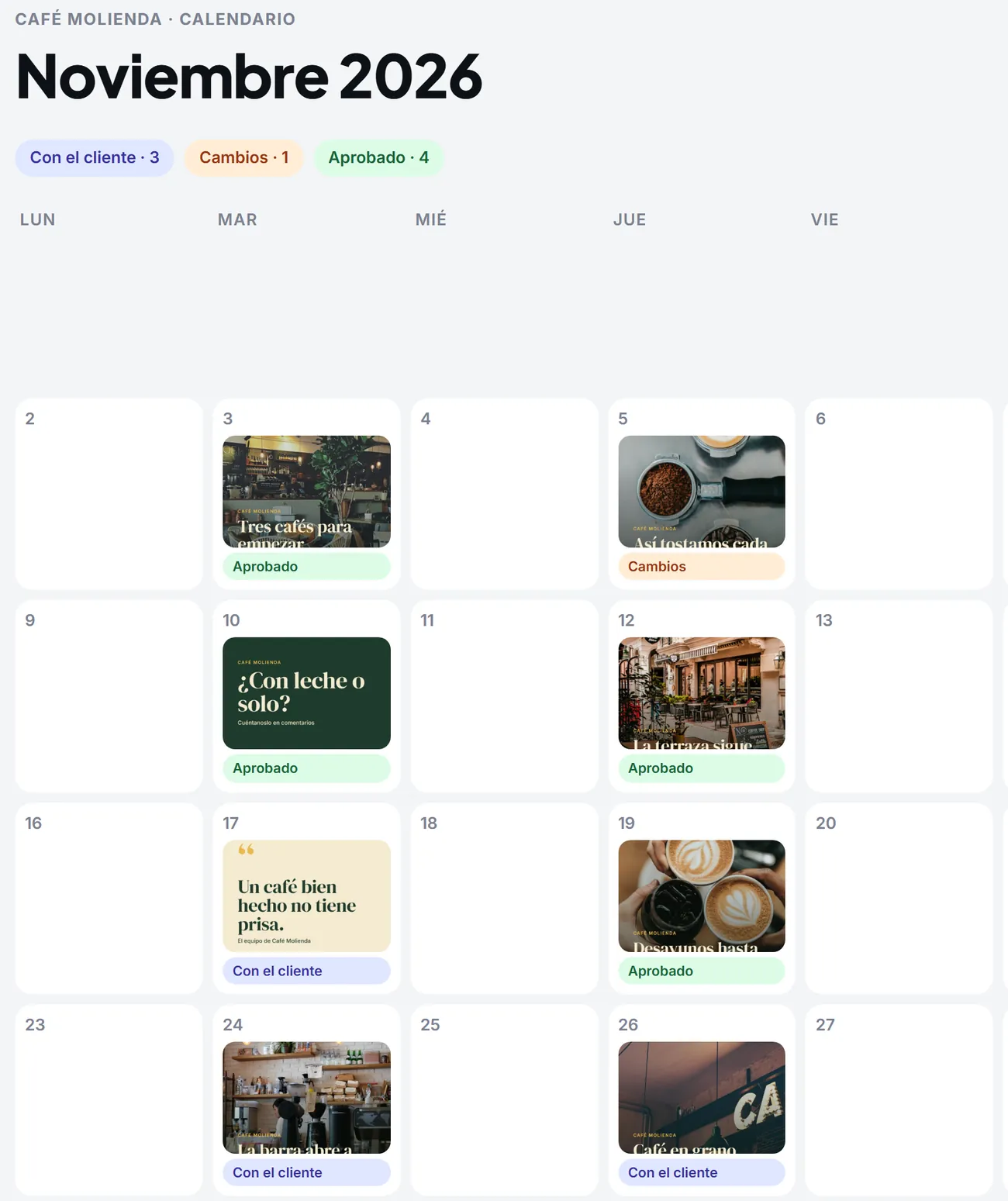Select the empty day 23 cell

(x=109, y=1100)
